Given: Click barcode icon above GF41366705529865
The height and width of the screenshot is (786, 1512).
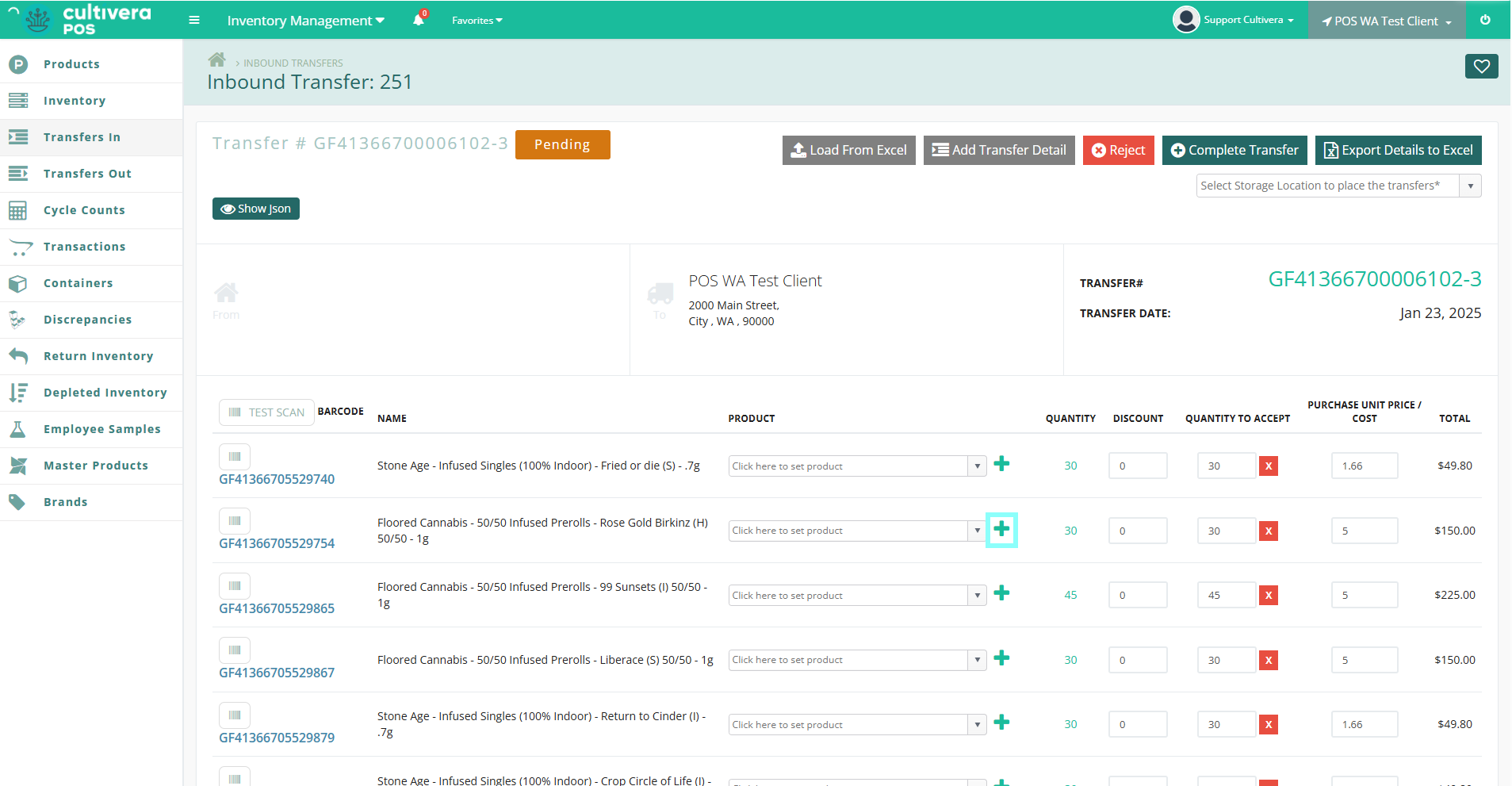Looking at the screenshot, I should pos(235,586).
